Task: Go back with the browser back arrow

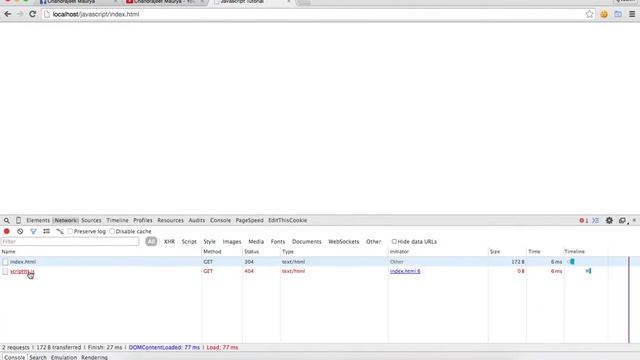Action: click(x=8, y=14)
